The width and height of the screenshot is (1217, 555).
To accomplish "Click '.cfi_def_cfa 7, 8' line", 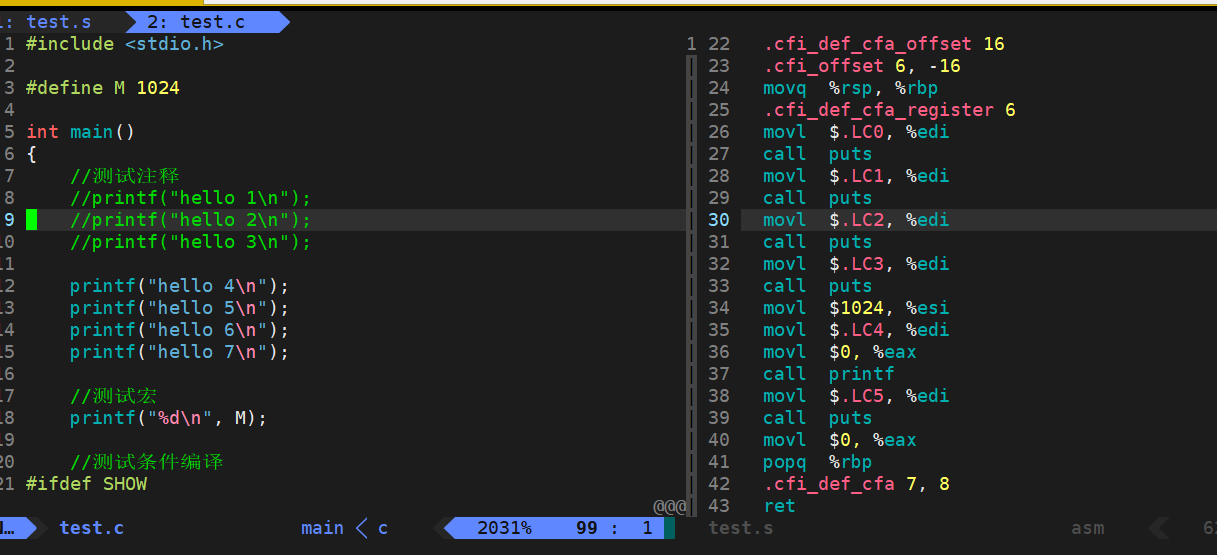I will [856, 484].
